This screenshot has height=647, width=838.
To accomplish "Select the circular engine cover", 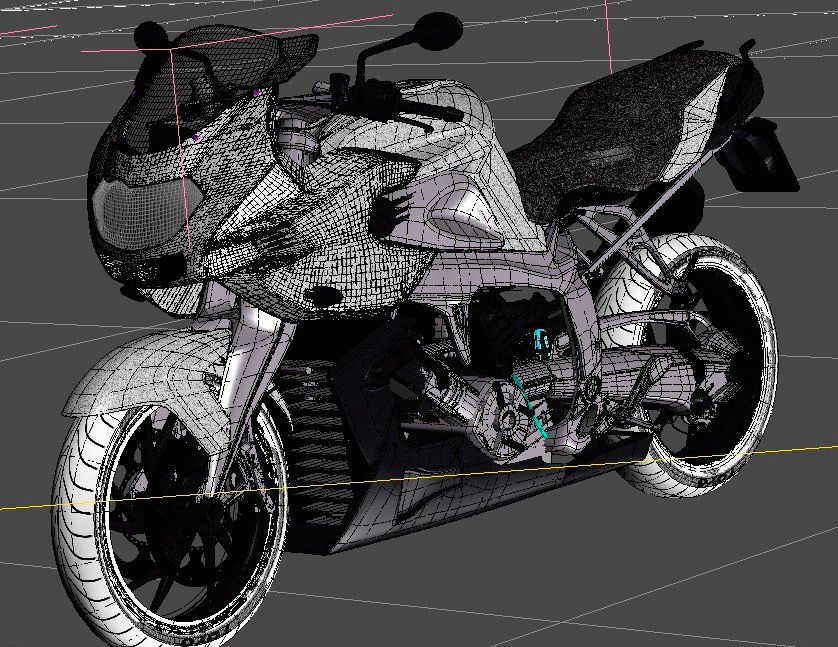I will click(503, 421).
